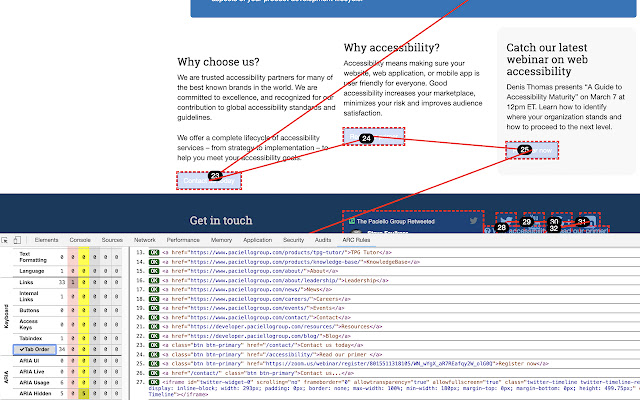Activate the inspect element picker icon
This screenshot has height=400, width=640.
click(4, 240)
